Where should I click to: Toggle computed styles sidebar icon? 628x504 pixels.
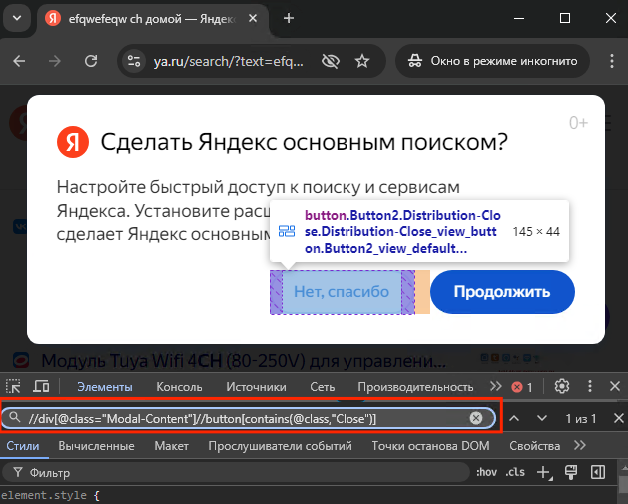click(x=598, y=473)
